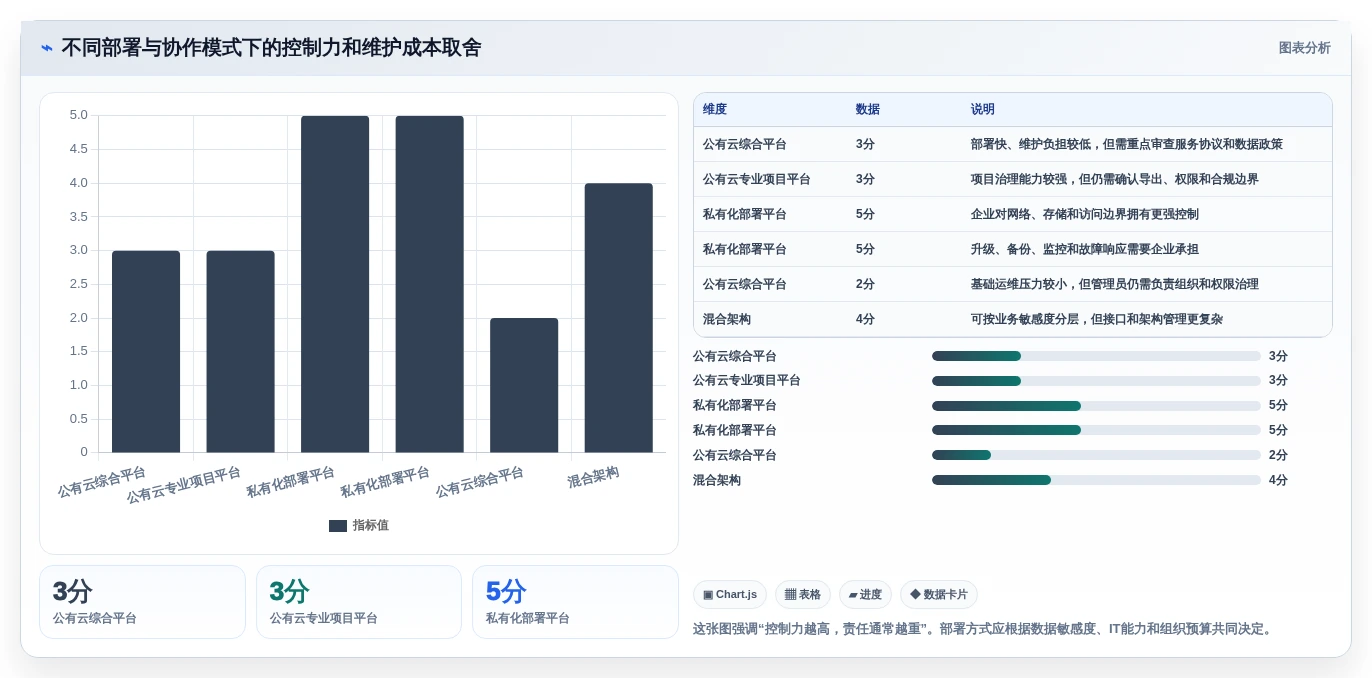Click the 进度 tag chip

[865, 594]
